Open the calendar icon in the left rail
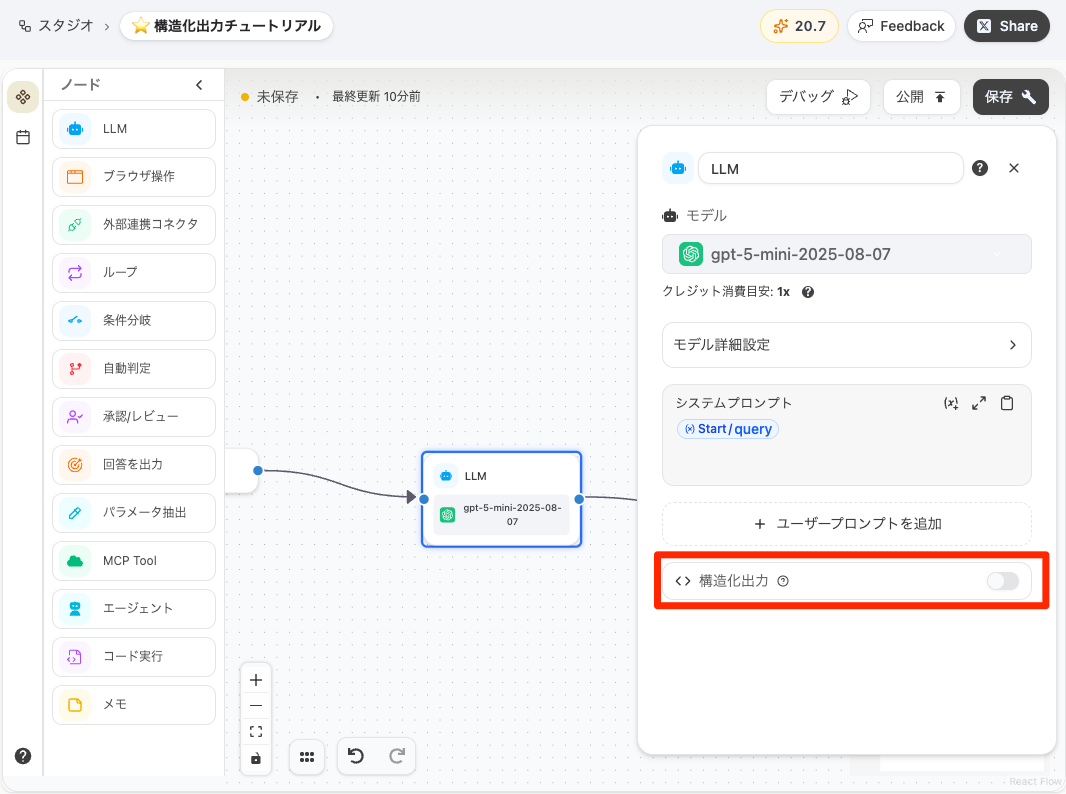Image resolution: width=1066 pixels, height=794 pixels. coord(22,137)
